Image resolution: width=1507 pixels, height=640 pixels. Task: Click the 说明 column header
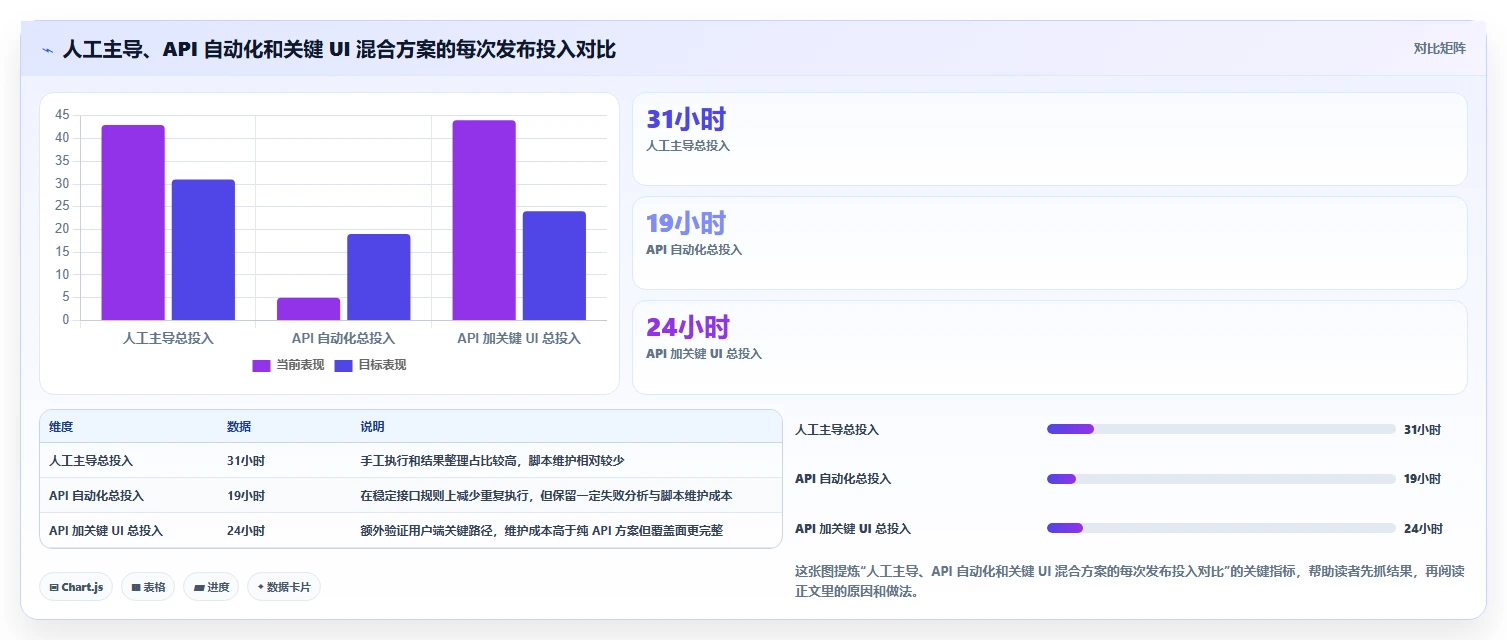pos(372,427)
